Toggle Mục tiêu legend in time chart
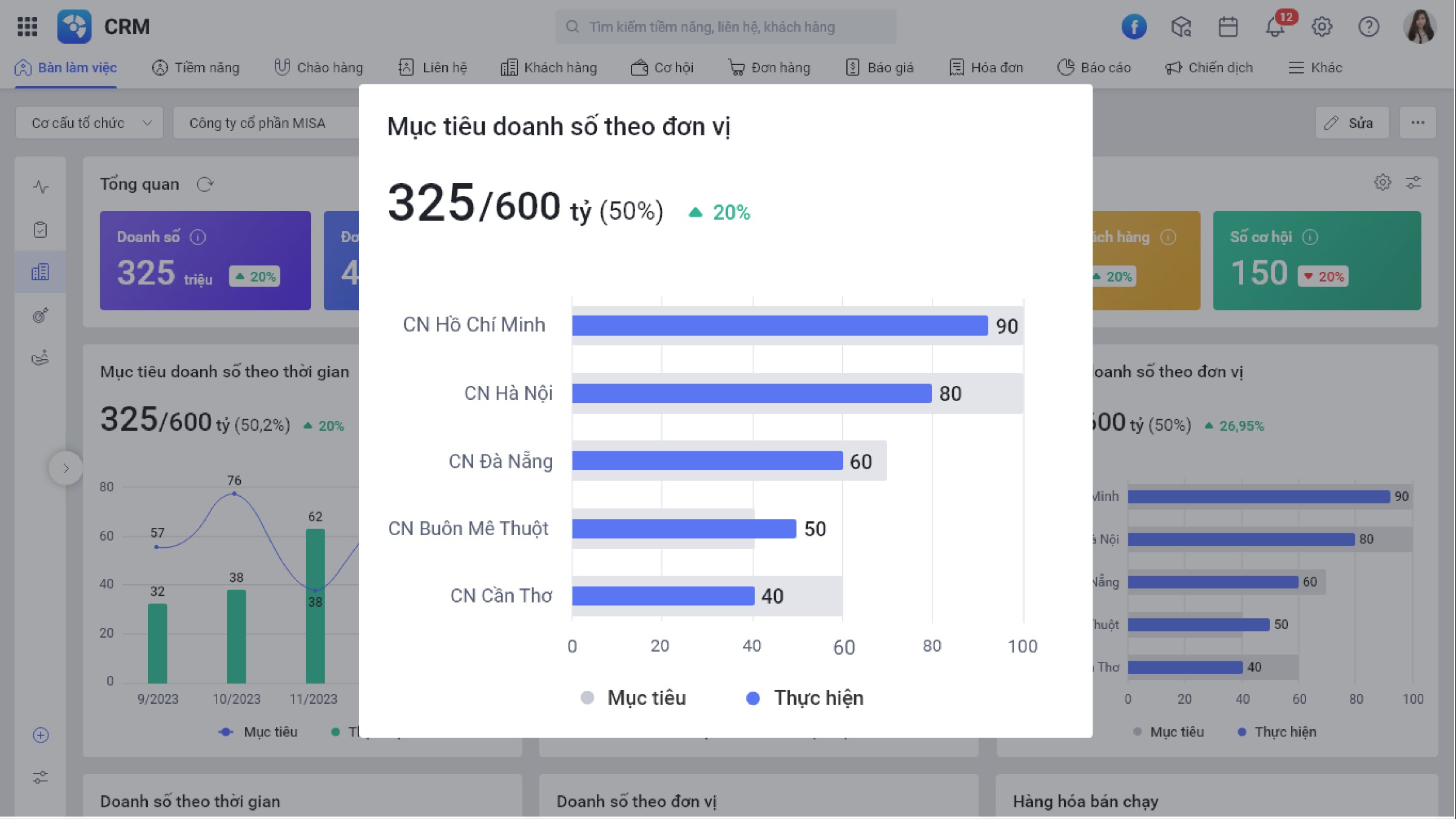This screenshot has height=819, width=1456. point(258,732)
